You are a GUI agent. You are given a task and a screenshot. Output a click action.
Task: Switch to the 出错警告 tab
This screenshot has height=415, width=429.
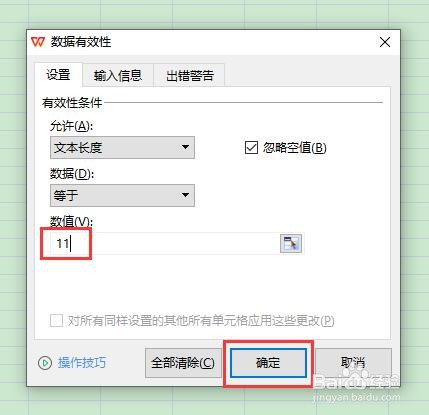coord(189,76)
